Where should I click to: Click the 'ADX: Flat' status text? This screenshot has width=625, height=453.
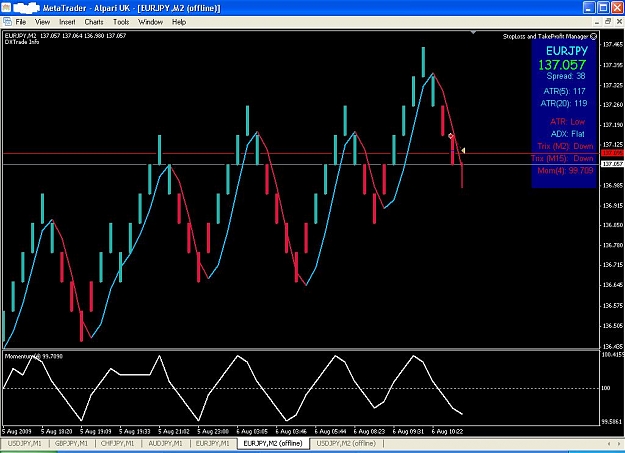coord(568,134)
